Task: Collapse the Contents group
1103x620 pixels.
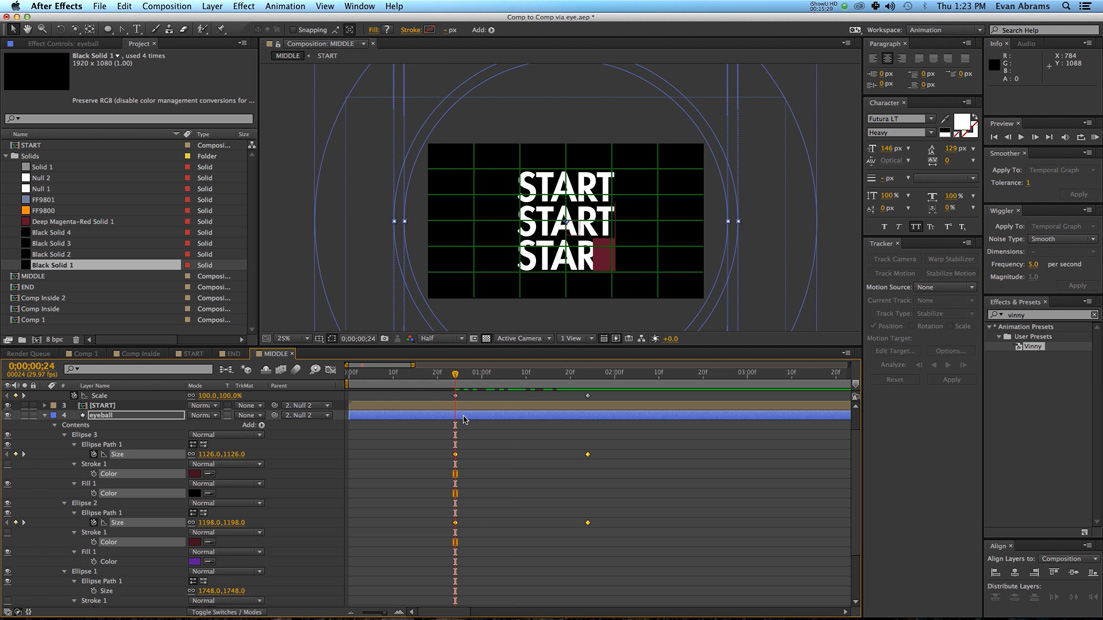Action: click(55, 425)
